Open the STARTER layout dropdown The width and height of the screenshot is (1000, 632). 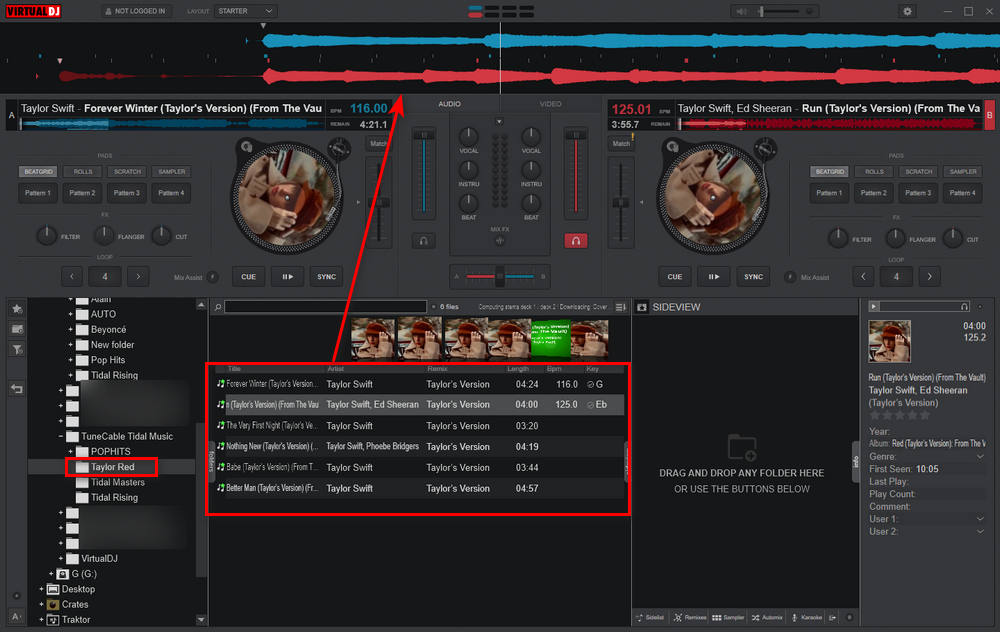tap(246, 11)
